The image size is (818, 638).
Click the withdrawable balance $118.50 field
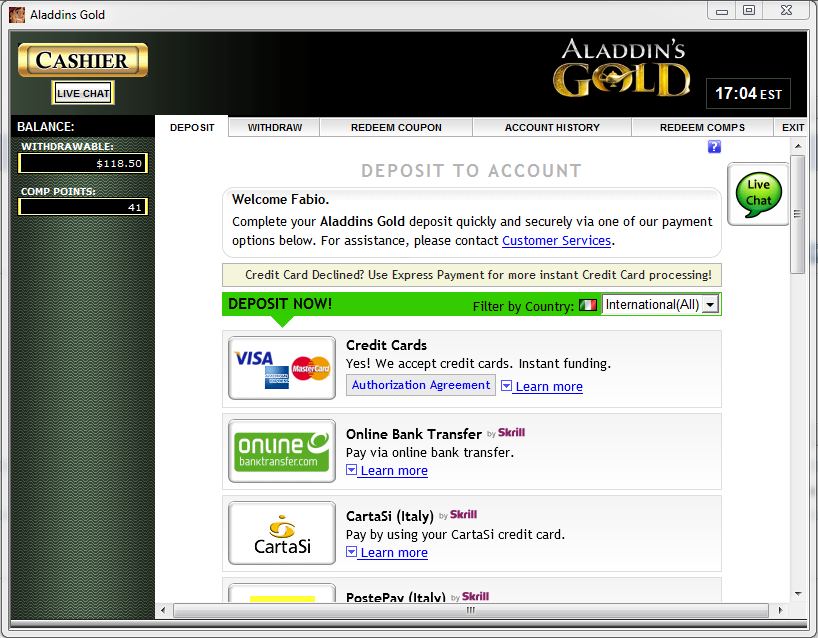[x=83, y=163]
